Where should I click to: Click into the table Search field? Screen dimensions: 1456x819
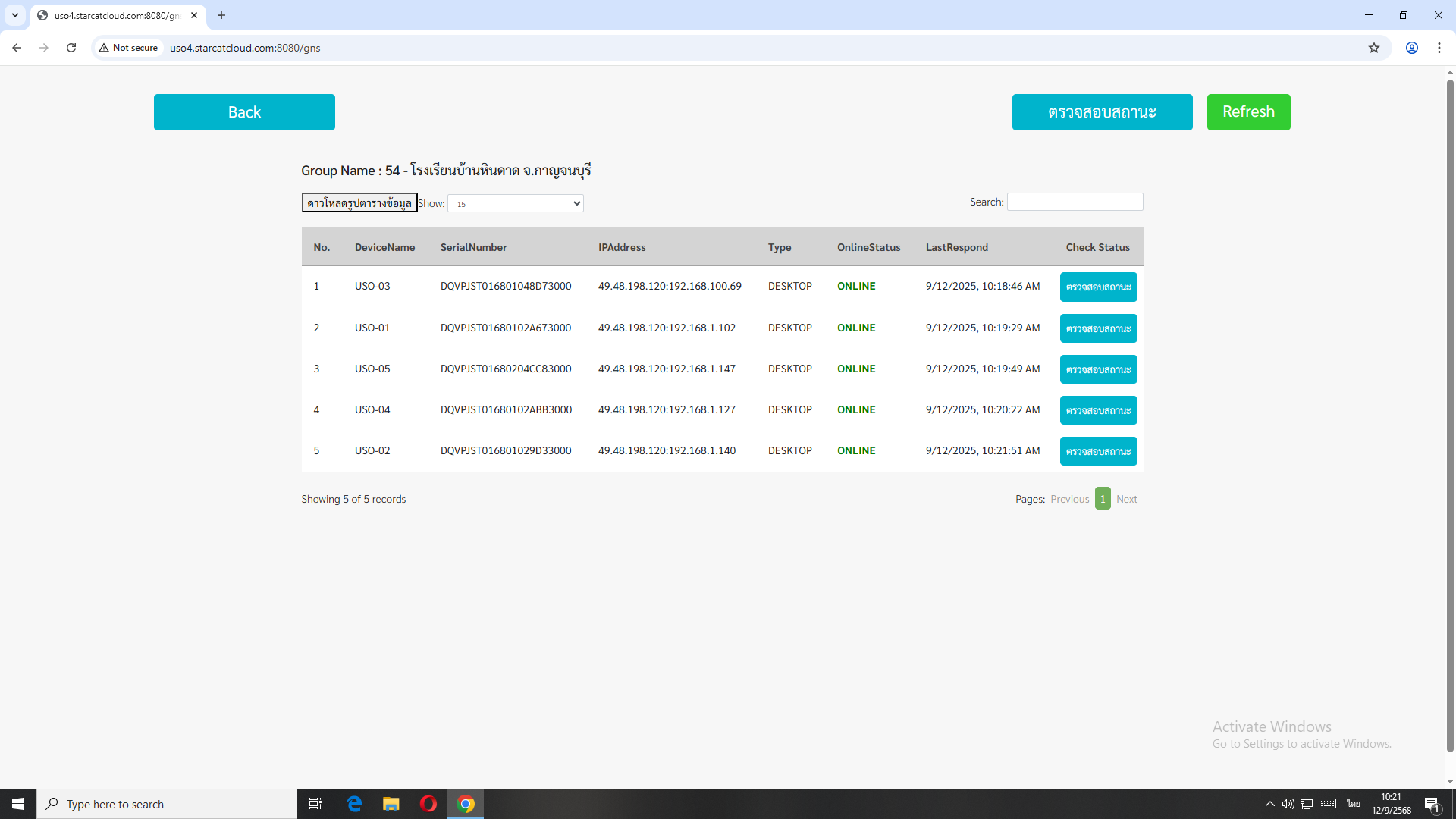pyautogui.click(x=1075, y=202)
